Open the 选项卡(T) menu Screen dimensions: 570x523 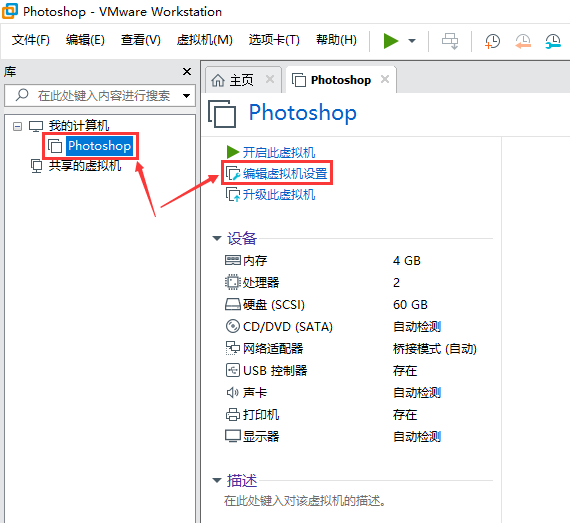pos(274,40)
